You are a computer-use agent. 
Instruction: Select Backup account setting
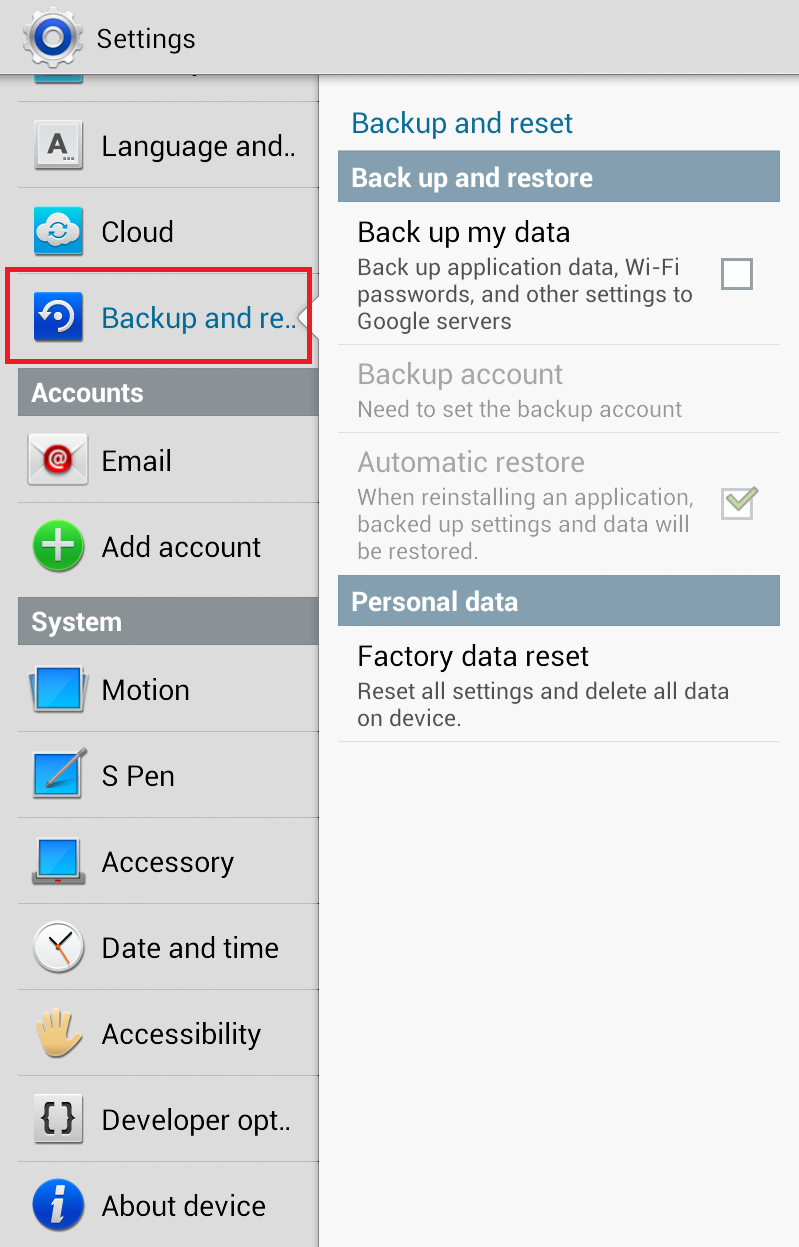(x=559, y=389)
